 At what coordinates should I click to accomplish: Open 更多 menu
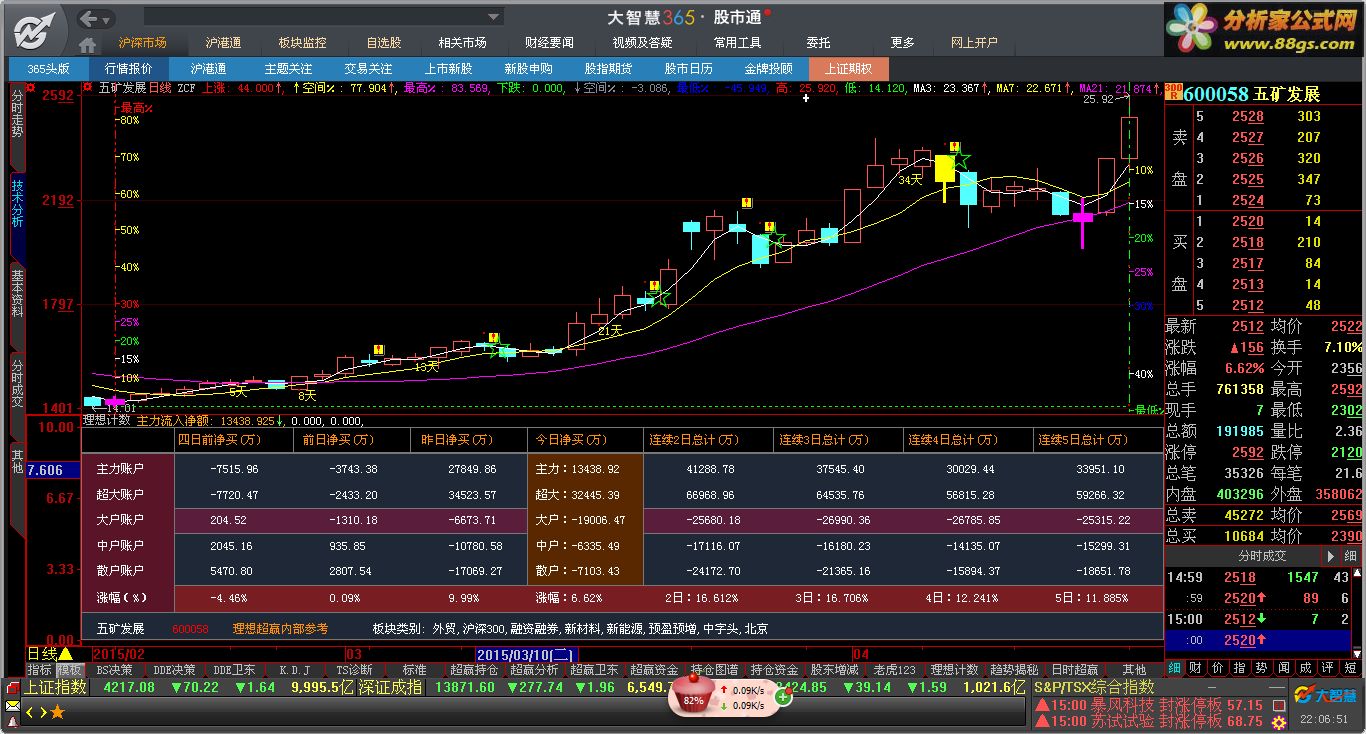click(x=902, y=43)
